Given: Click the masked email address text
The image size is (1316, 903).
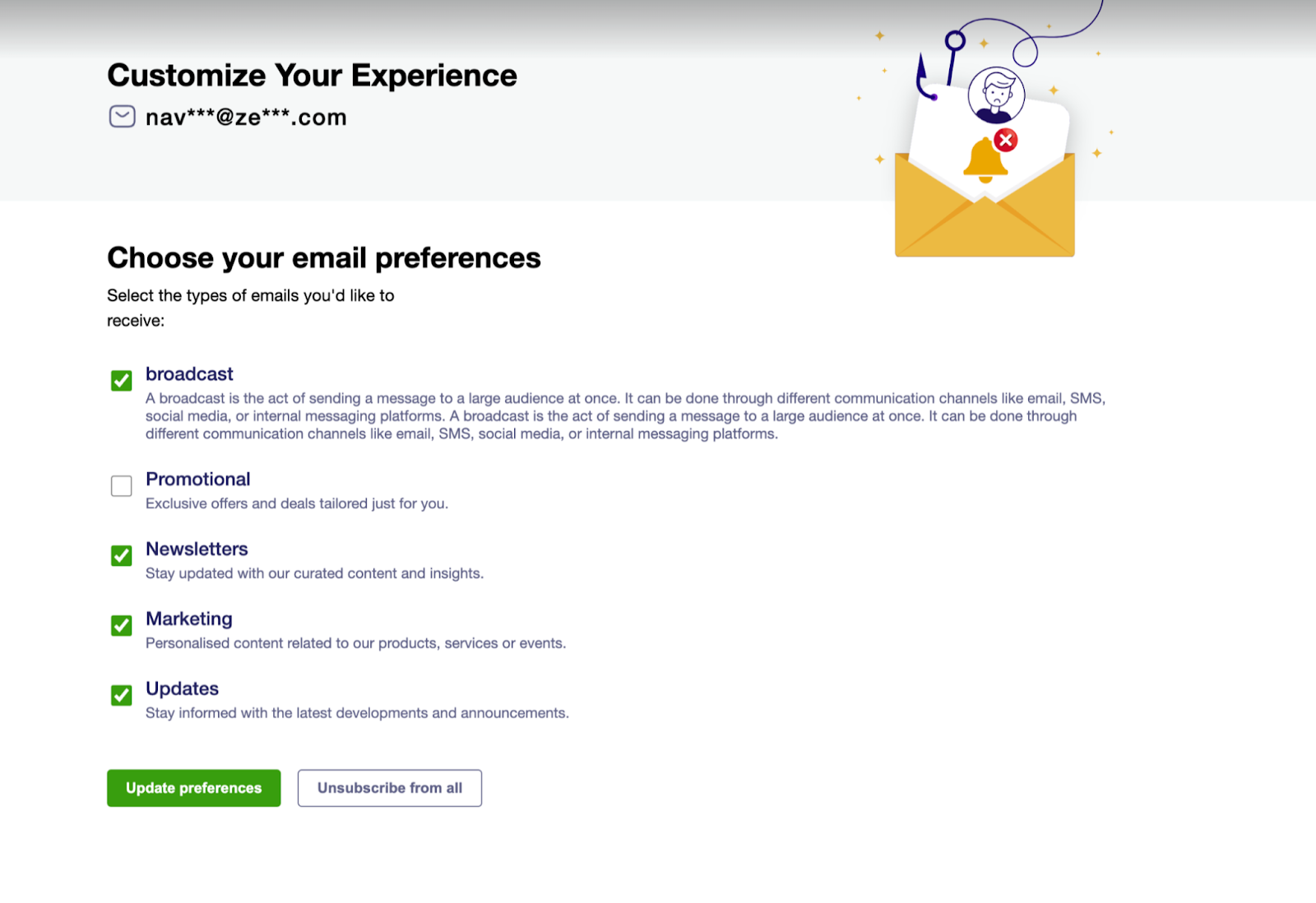Looking at the screenshot, I should point(246,118).
